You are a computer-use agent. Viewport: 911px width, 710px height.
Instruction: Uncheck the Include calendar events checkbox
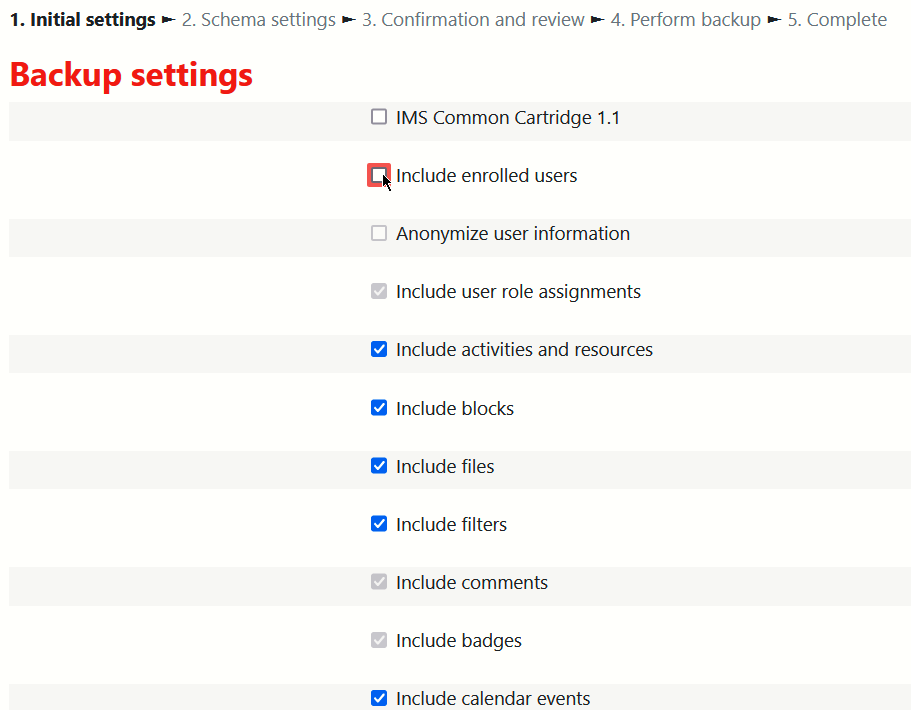click(379, 698)
